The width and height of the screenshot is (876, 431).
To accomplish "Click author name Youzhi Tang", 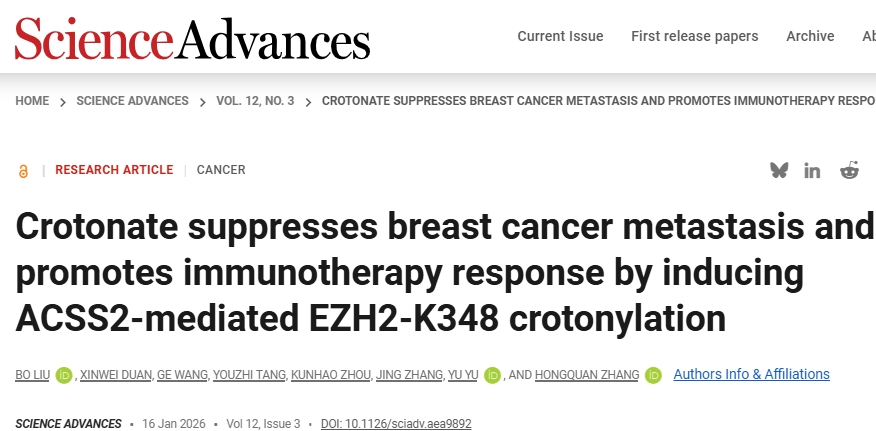I will coord(249,375).
